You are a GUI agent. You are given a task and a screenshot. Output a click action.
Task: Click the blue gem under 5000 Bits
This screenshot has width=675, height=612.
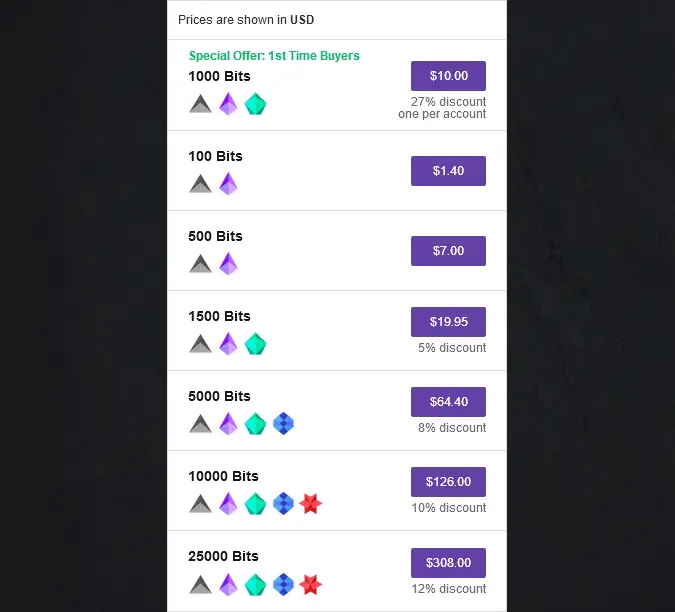coord(283,424)
